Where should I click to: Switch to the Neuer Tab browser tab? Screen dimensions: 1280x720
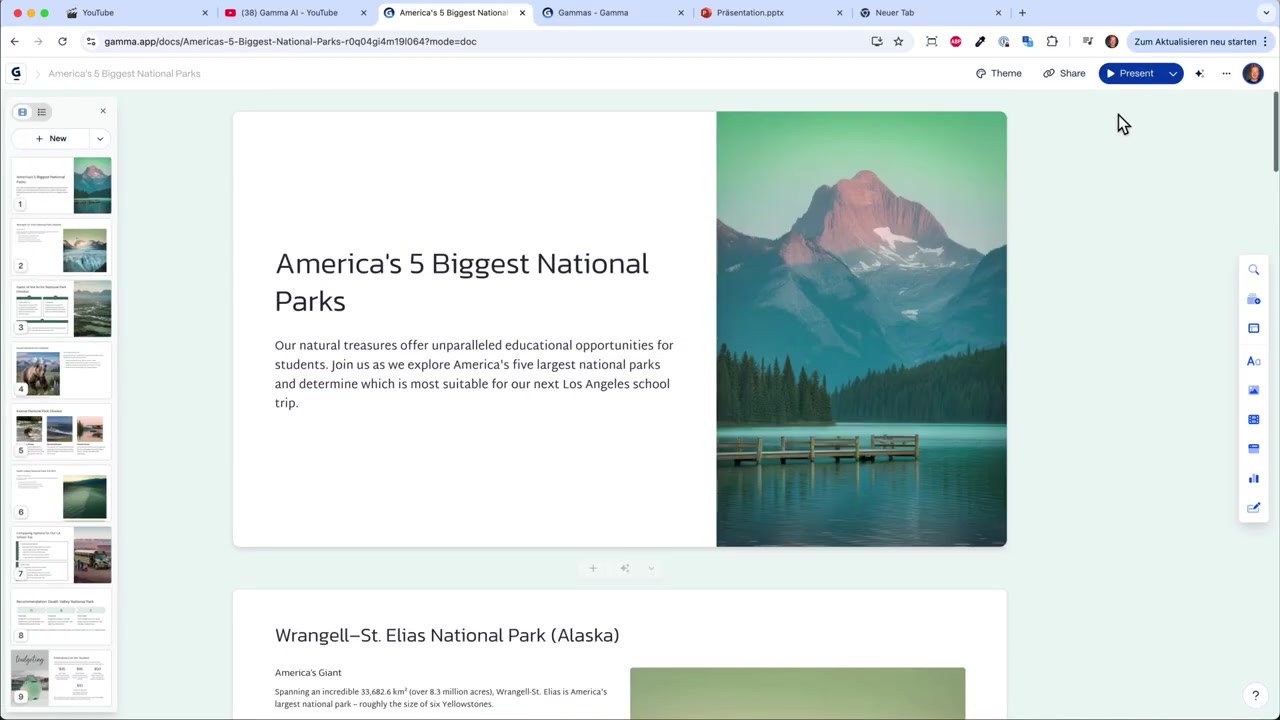point(930,13)
